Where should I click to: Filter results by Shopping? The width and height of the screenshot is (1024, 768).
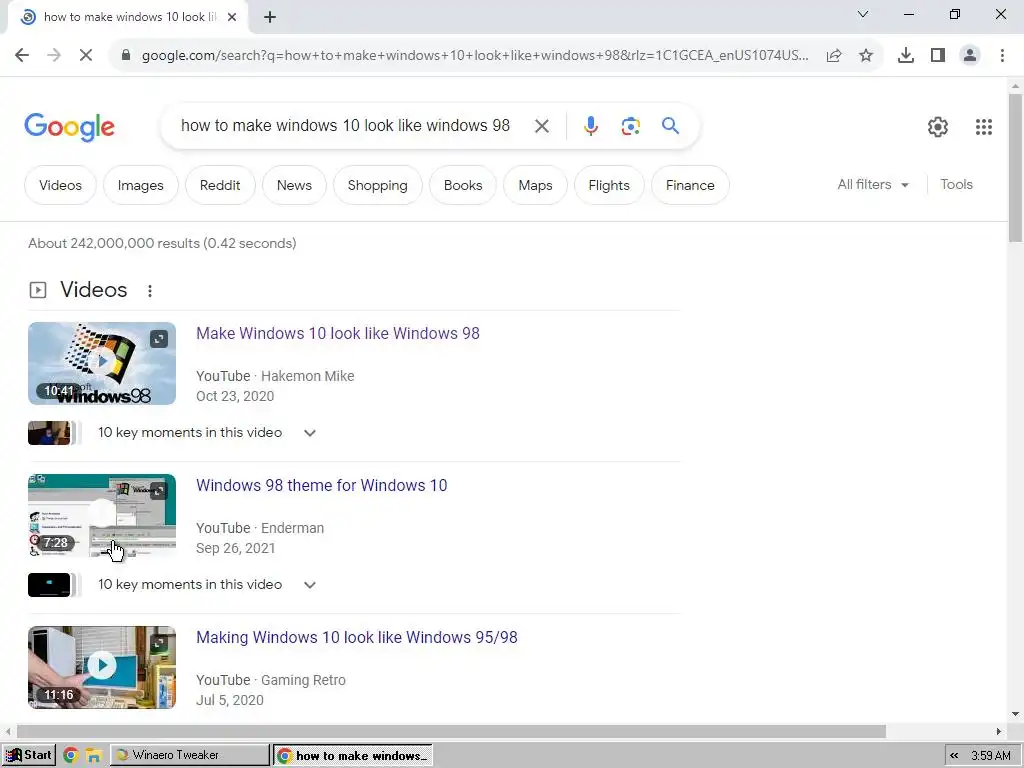point(377,185)
